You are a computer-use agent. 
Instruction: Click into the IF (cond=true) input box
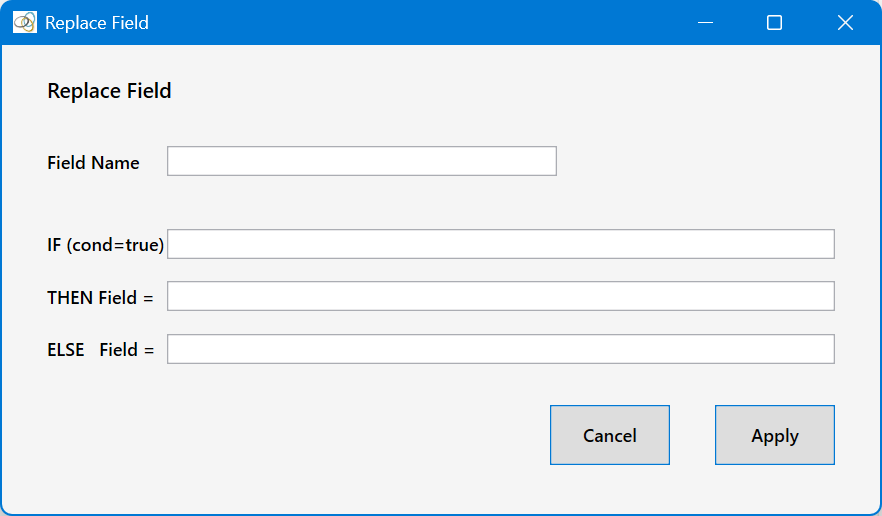[x=501, y=244]
